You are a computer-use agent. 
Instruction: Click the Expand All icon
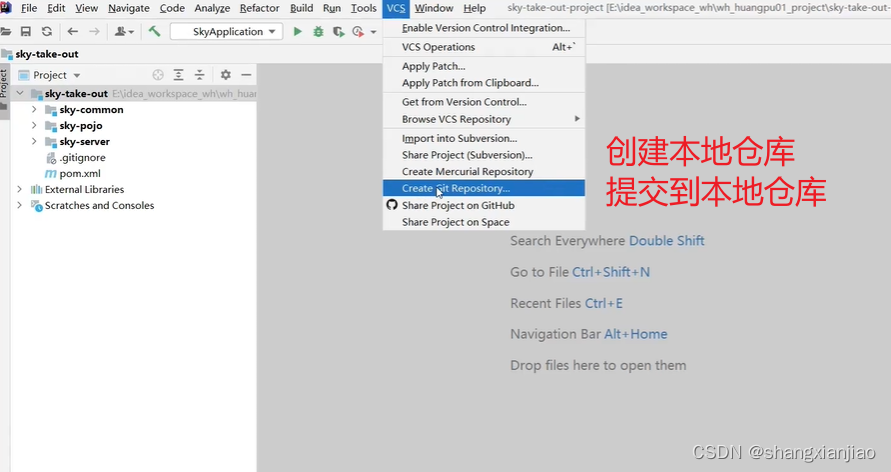click(x=178, y=75)
